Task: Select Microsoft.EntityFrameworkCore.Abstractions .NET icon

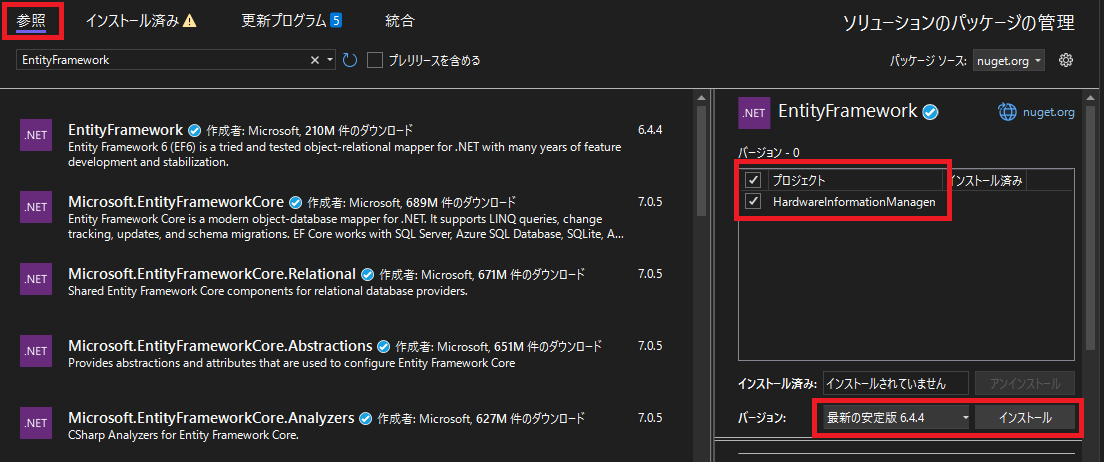Action: [36, 351]
